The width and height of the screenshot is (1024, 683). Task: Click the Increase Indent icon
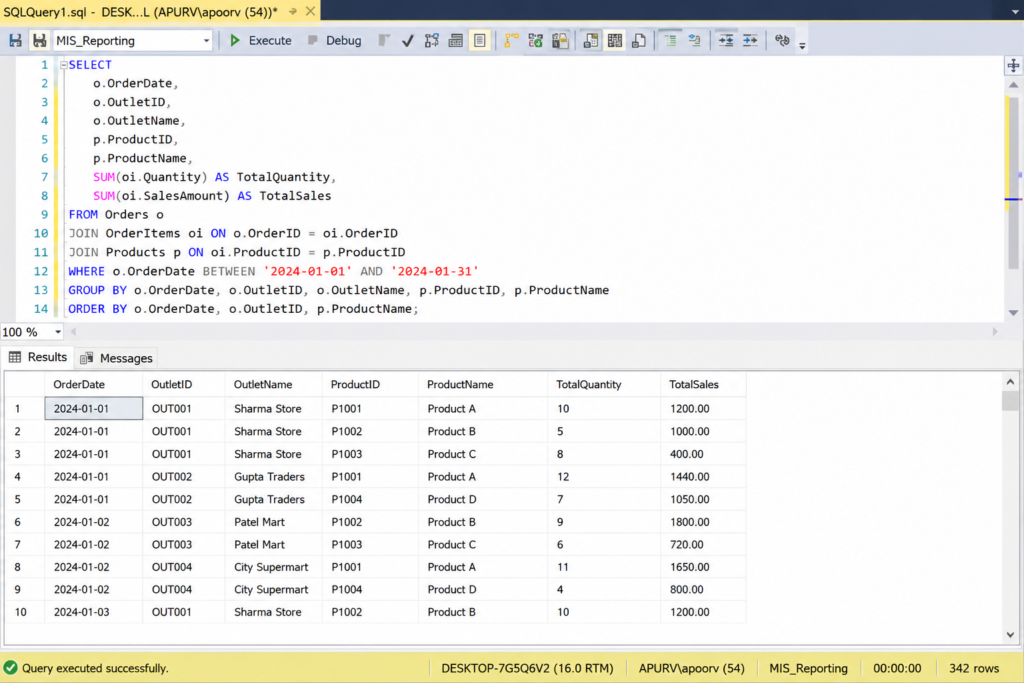(x=750, y=40)
